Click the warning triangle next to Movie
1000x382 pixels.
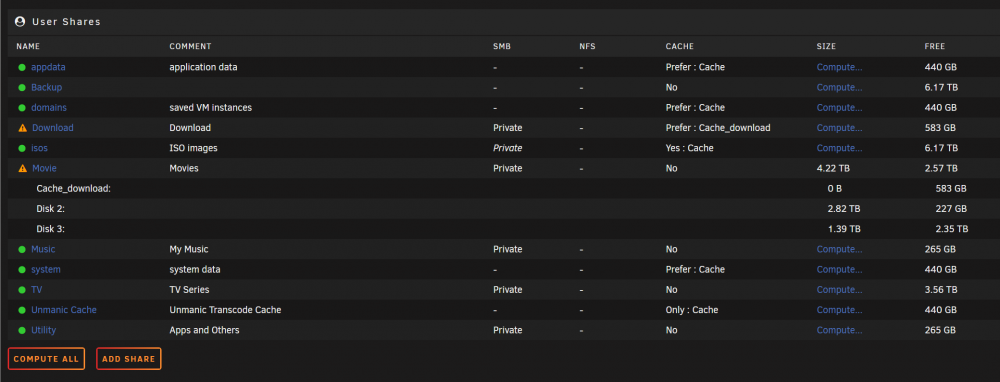[23, 168]
